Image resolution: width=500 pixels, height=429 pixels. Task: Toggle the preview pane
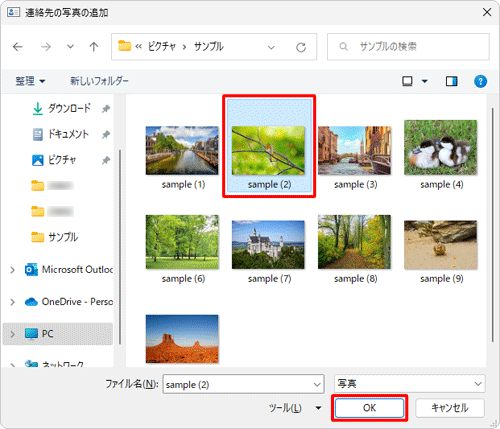pos(452,81)
